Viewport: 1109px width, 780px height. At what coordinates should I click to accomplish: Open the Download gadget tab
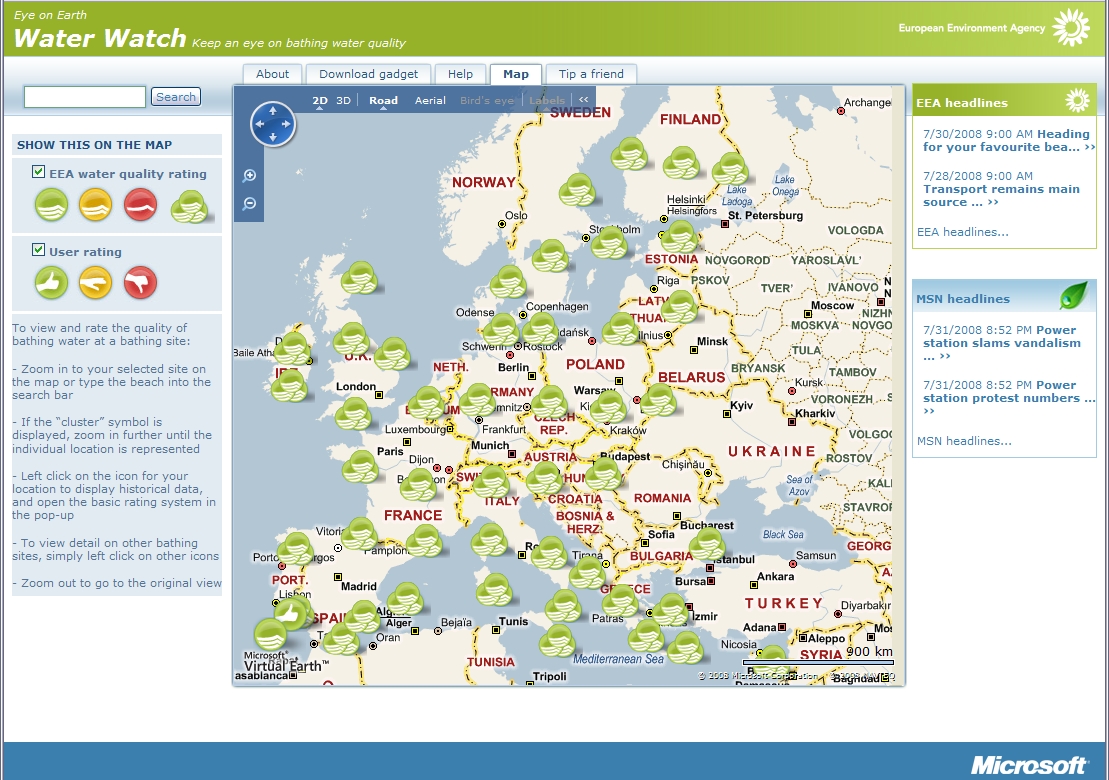pyautogui.click(x=368, y=74)
